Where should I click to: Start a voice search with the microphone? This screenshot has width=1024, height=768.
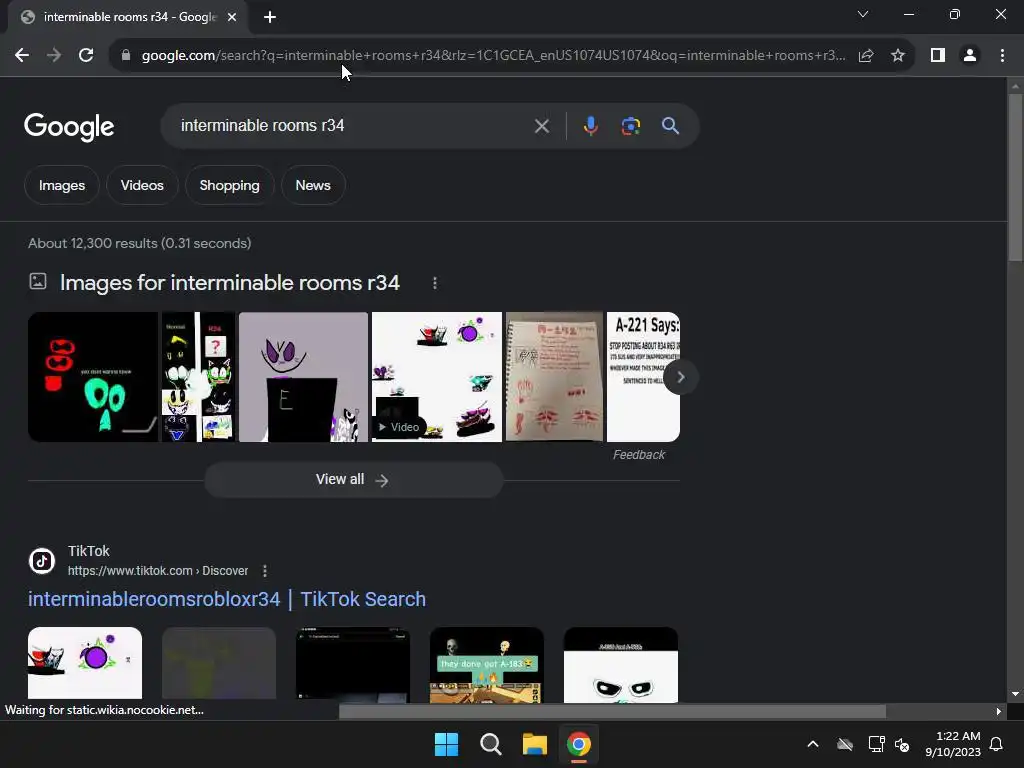(x=590, y=126)
